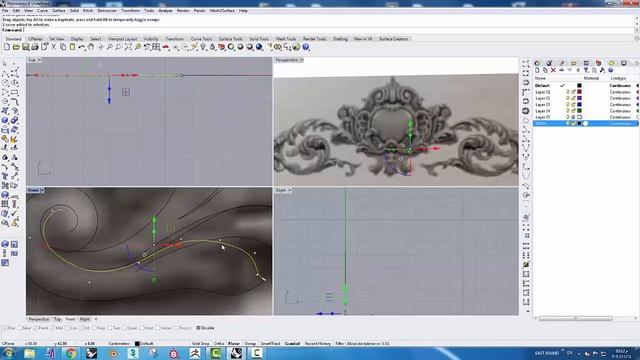Open the Display panel monitor icon tab
The height and width of the screenshot is (360, 640).
point(623,63)
